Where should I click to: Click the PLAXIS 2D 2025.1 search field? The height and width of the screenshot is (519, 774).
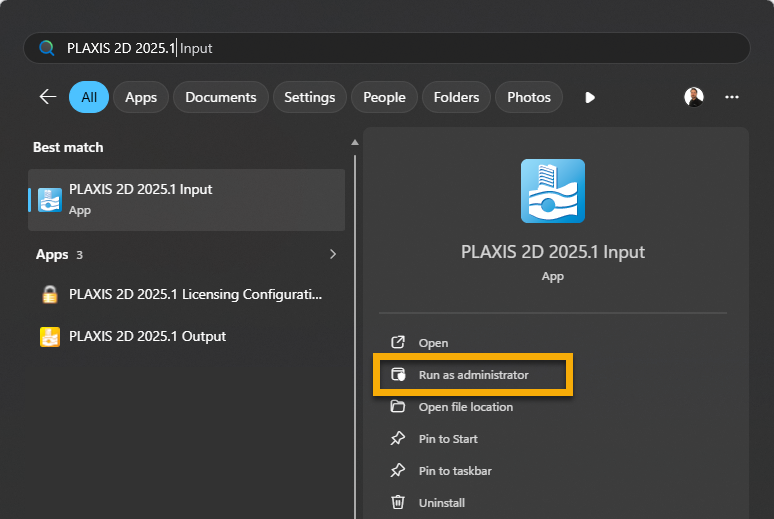point(387,48)
